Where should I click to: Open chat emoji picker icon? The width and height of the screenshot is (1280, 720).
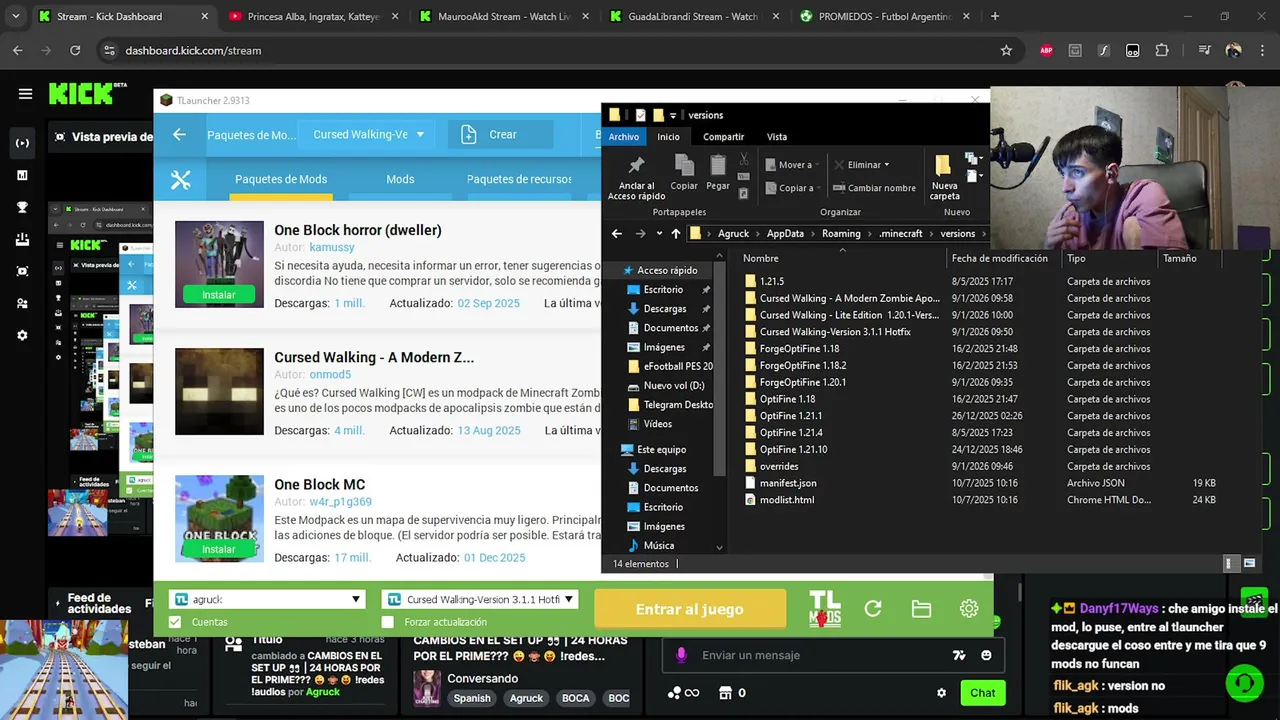click(x=986, y=655)
